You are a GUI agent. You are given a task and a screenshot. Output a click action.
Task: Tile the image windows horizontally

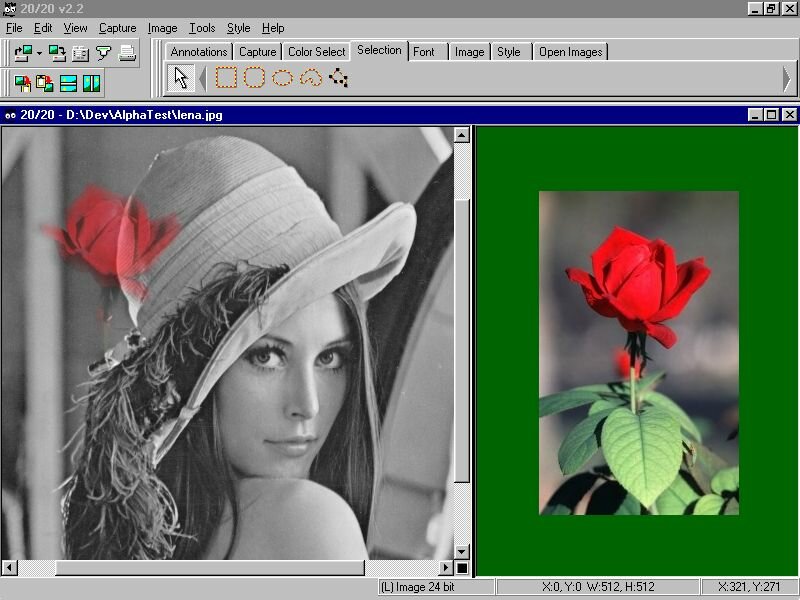(68, 83)
